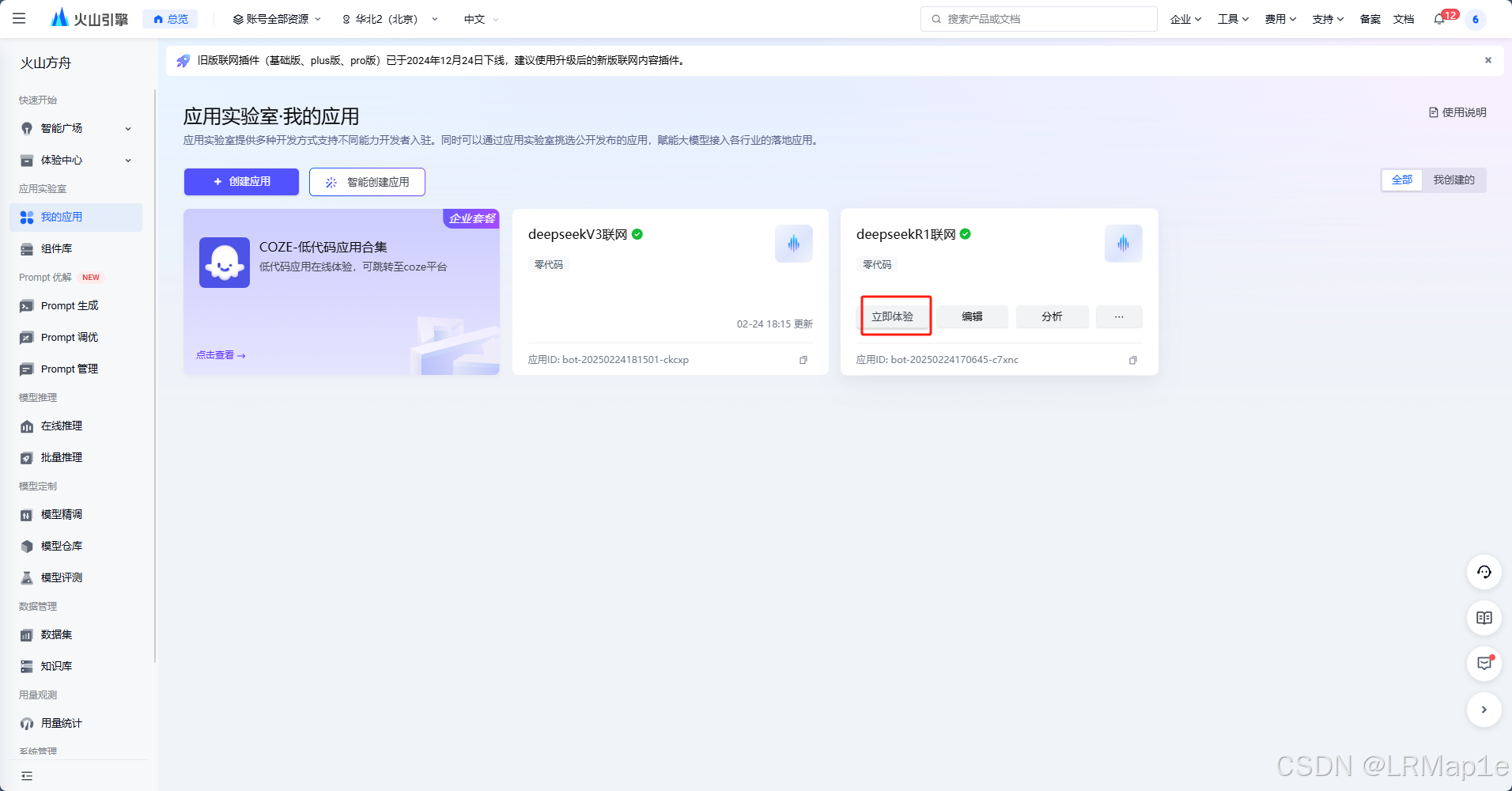Viewport: 1512px width, 791px height.
Task: Open 组件库 in sidebar
Action: [x=76, y=248]
